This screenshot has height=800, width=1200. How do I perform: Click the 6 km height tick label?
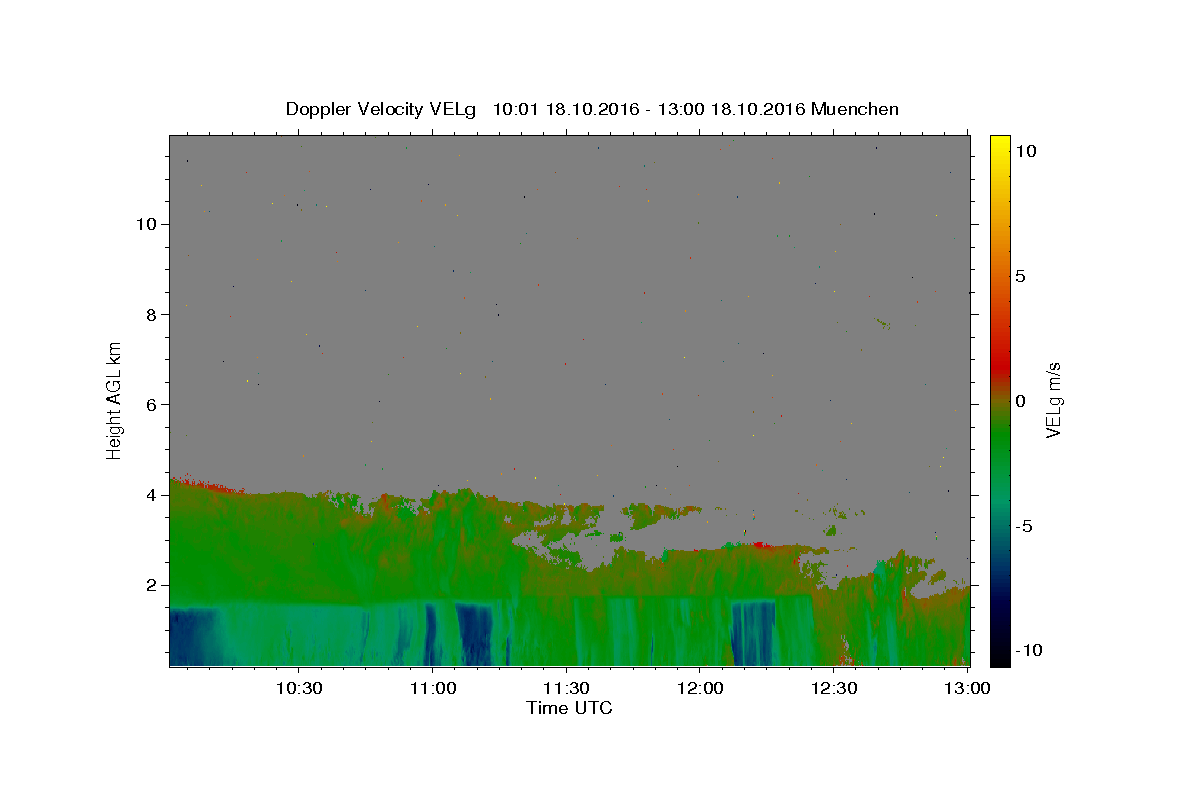coord(149,404)
